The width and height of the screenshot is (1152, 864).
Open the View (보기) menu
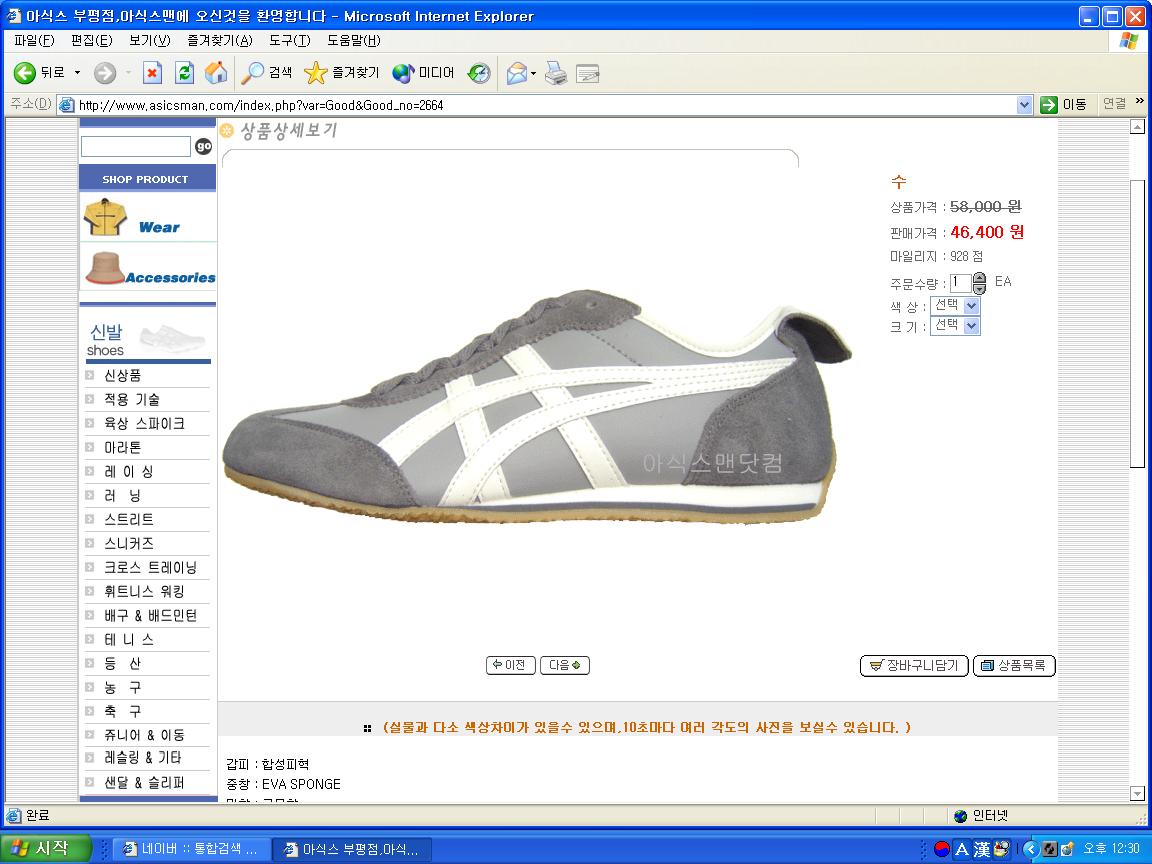click(150, 40)
